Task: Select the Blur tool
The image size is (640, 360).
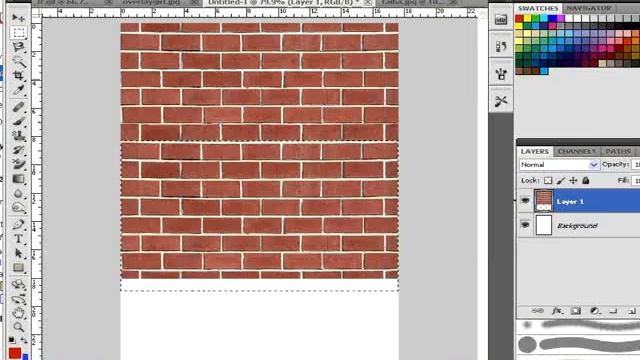Action: [x=18, y=193]
